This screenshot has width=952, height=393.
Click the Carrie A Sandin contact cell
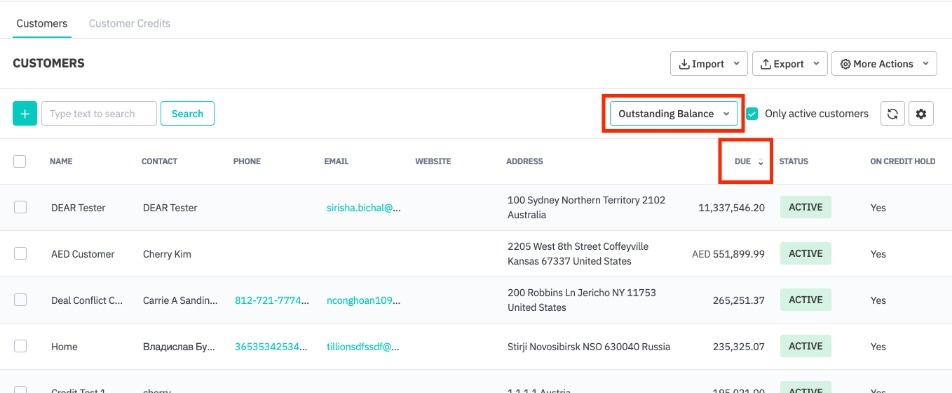pyautogui.click(x=180, y=300)
